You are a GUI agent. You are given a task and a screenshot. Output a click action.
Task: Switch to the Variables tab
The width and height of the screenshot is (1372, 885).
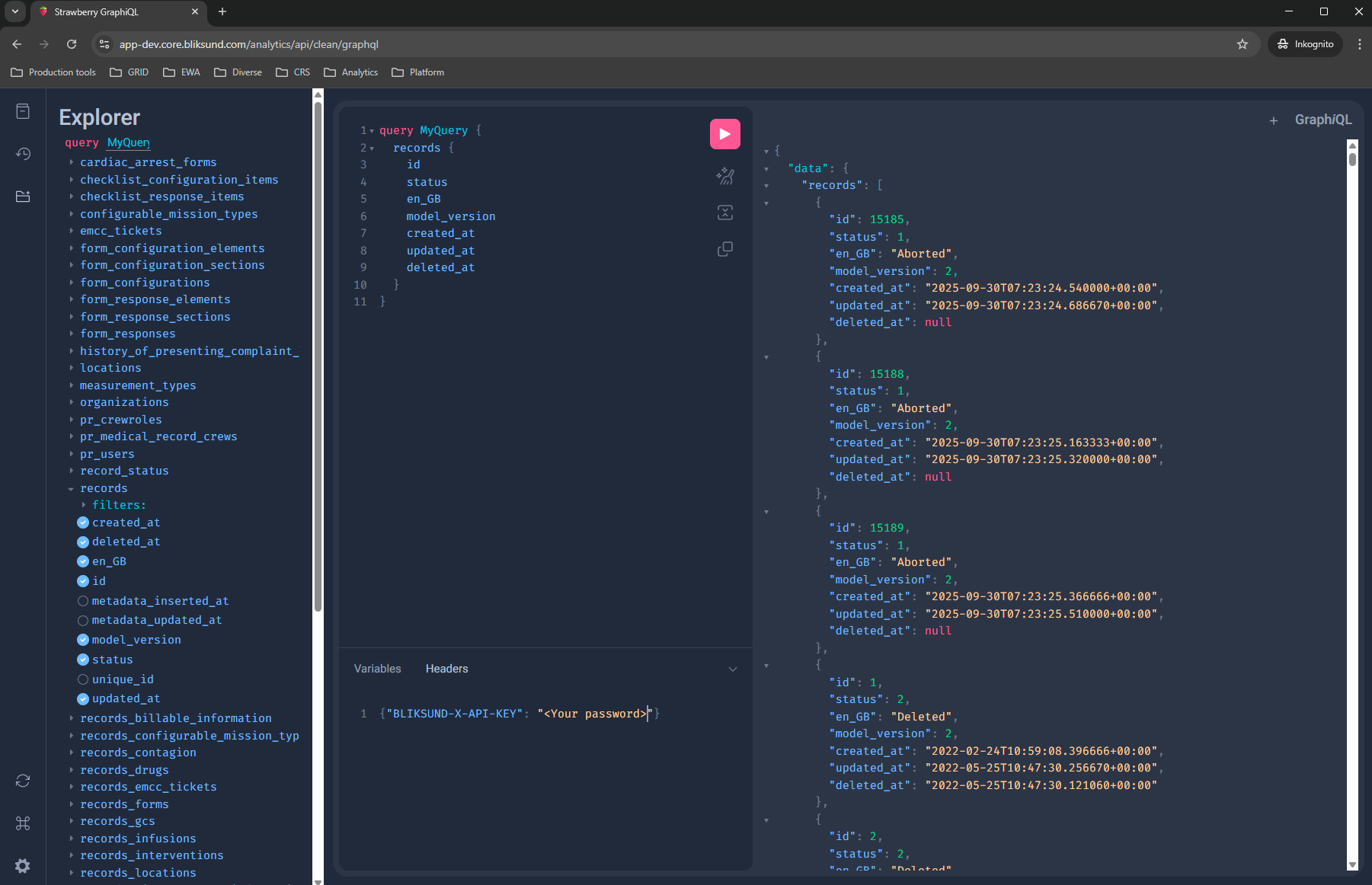tap(377, 669)
